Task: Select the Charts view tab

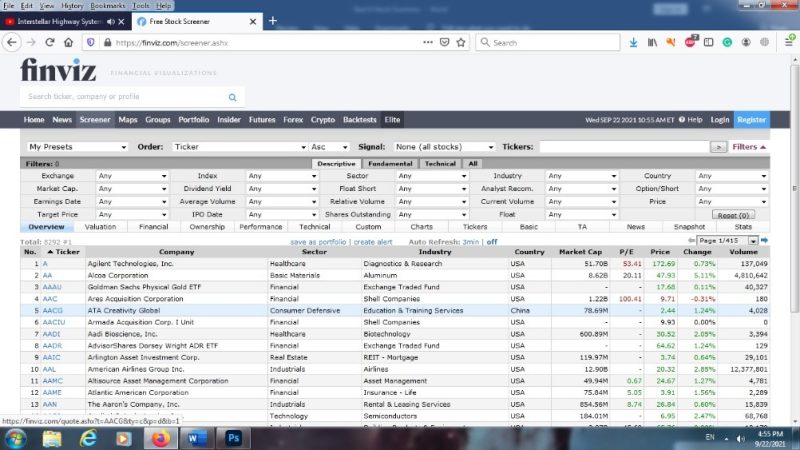Action: (421, 227)
